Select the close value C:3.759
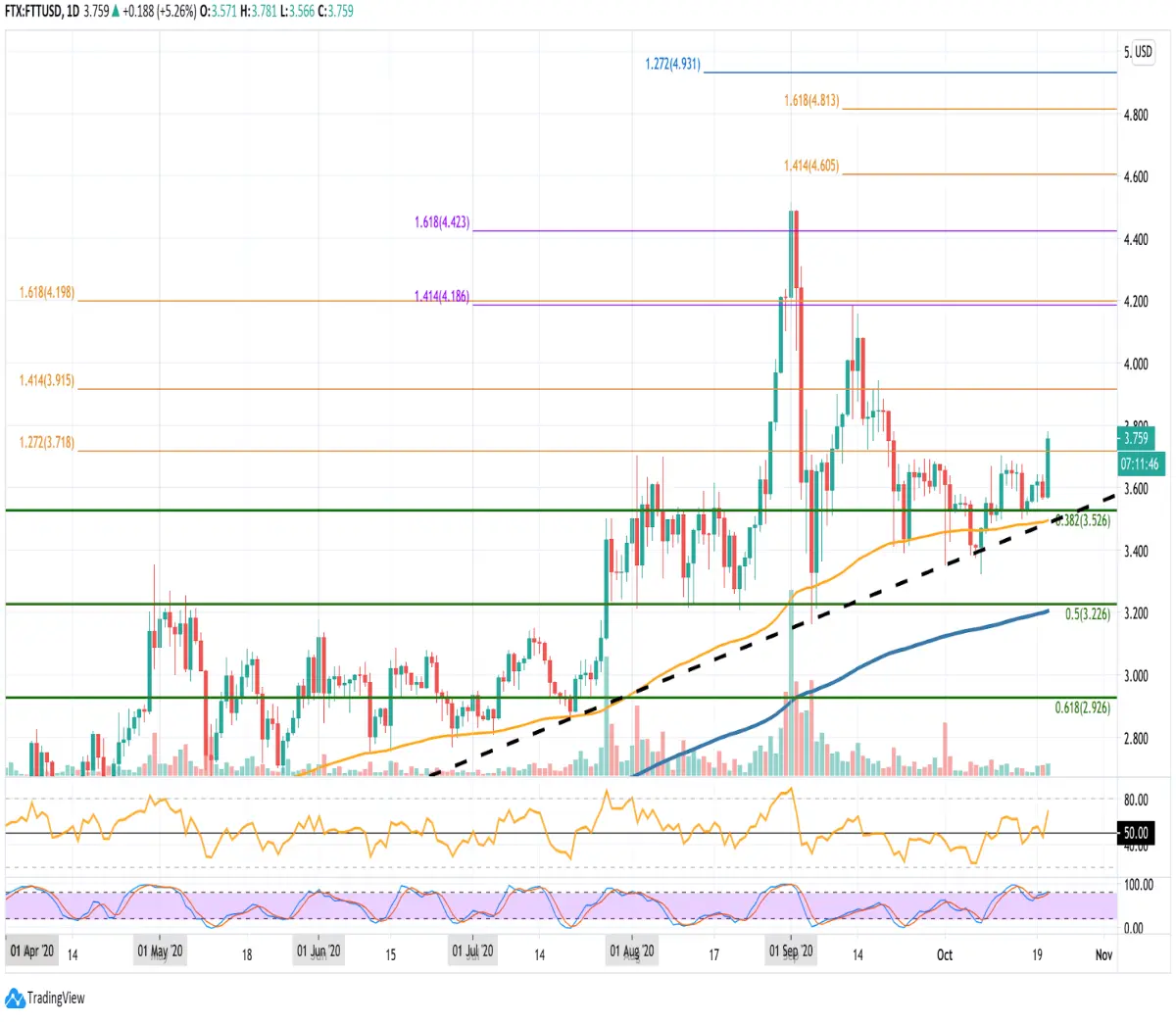Screen dimensions: 1176x1023 pyautogui.click(x=336, y=12)
